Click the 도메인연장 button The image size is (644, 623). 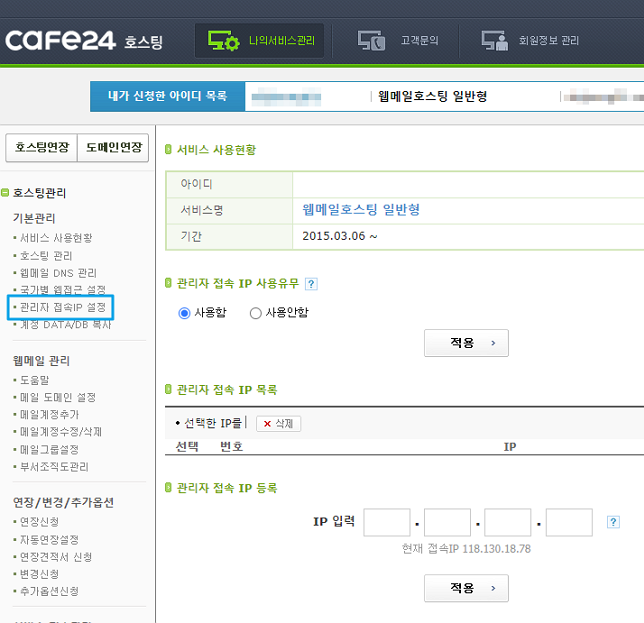(113, 148)
